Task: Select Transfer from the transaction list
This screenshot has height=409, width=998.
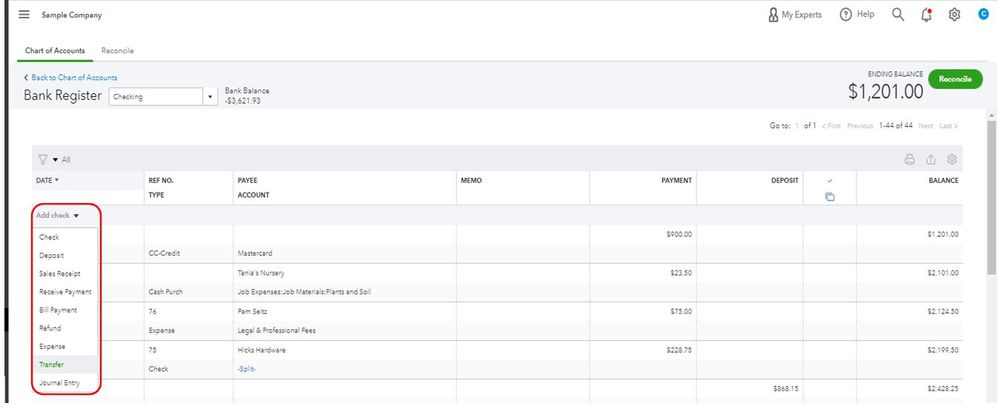Action: (50, 364)
